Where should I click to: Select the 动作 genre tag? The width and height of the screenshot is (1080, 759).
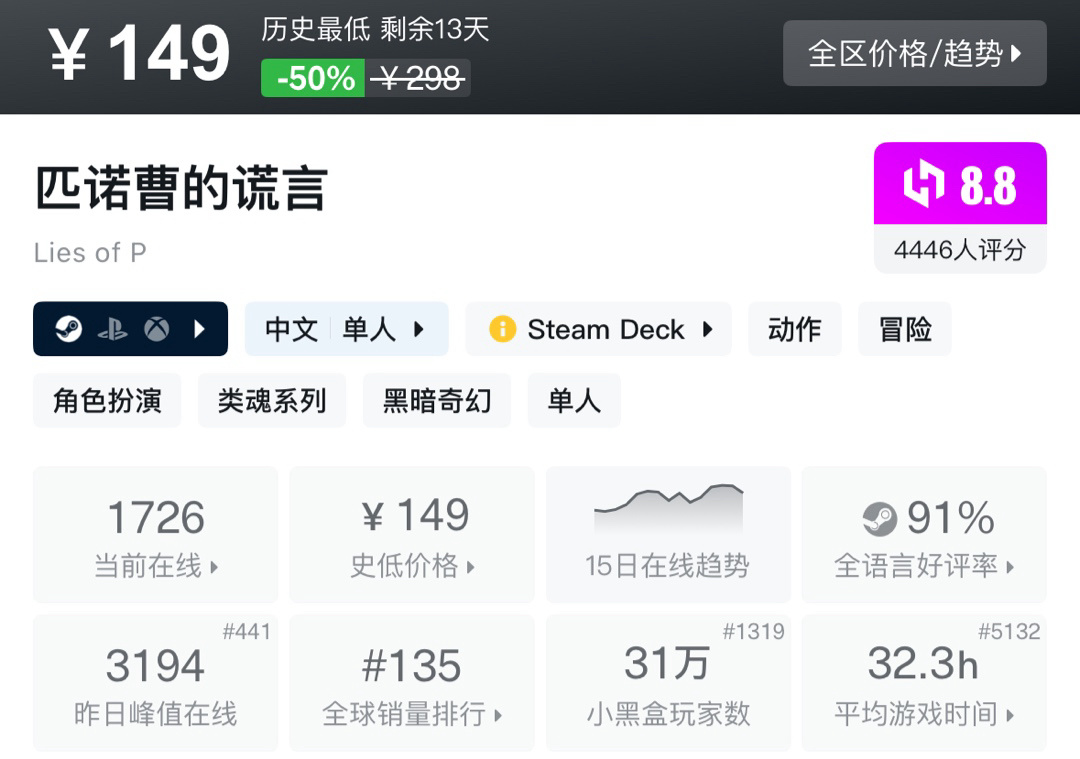(x=794, y=329)
